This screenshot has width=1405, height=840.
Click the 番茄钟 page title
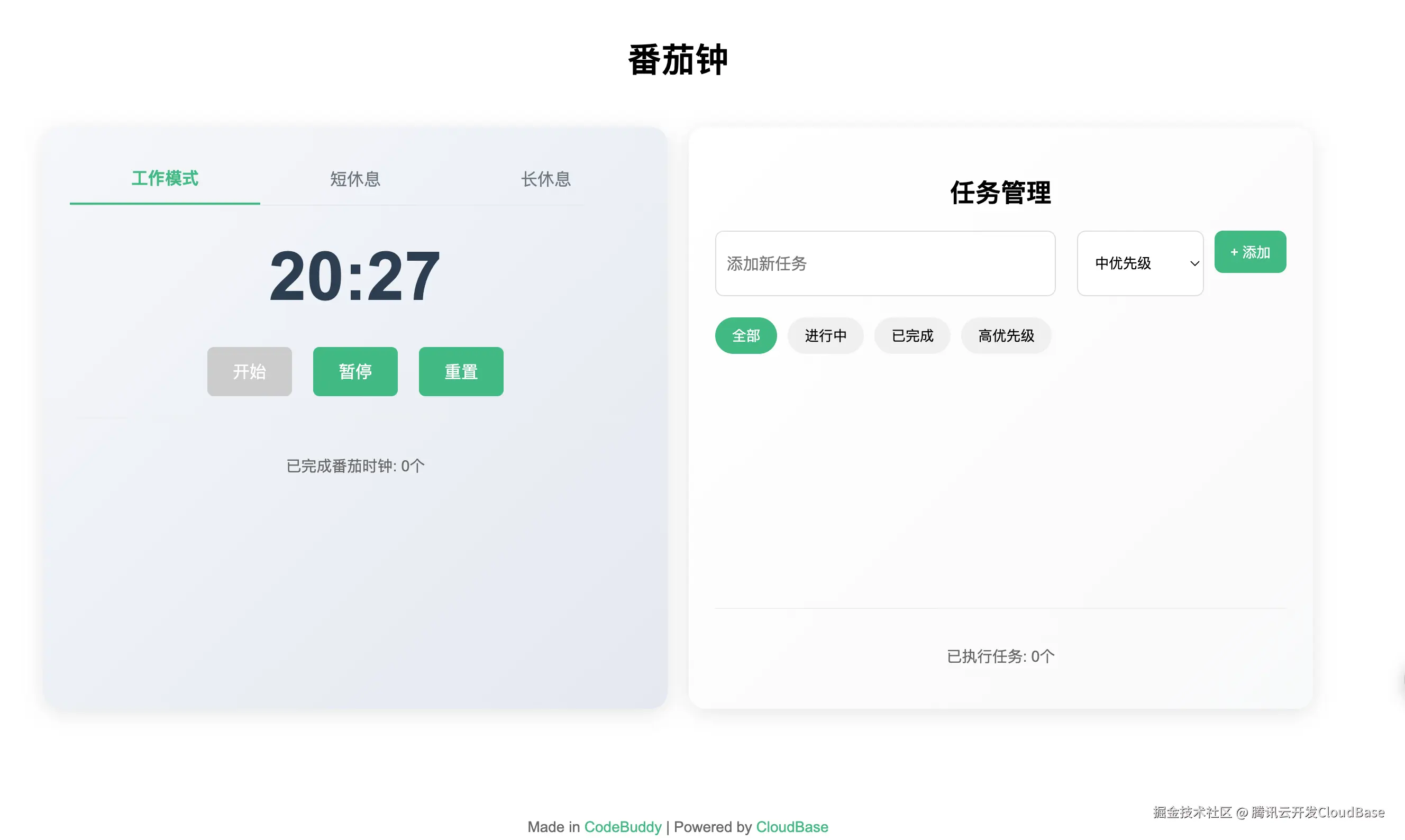tap(678, 59)
